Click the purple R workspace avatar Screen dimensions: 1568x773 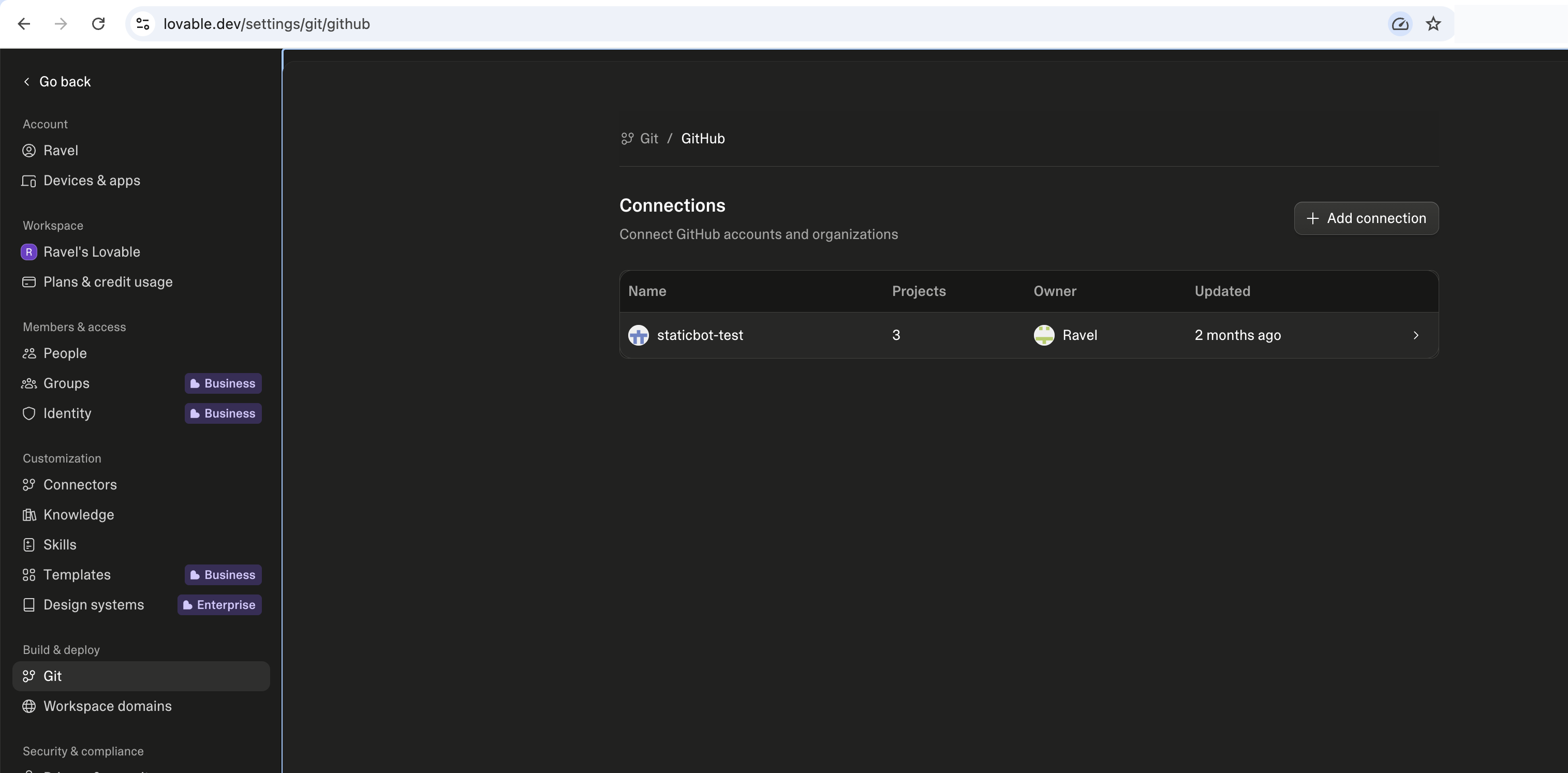(x=28, y=252)
